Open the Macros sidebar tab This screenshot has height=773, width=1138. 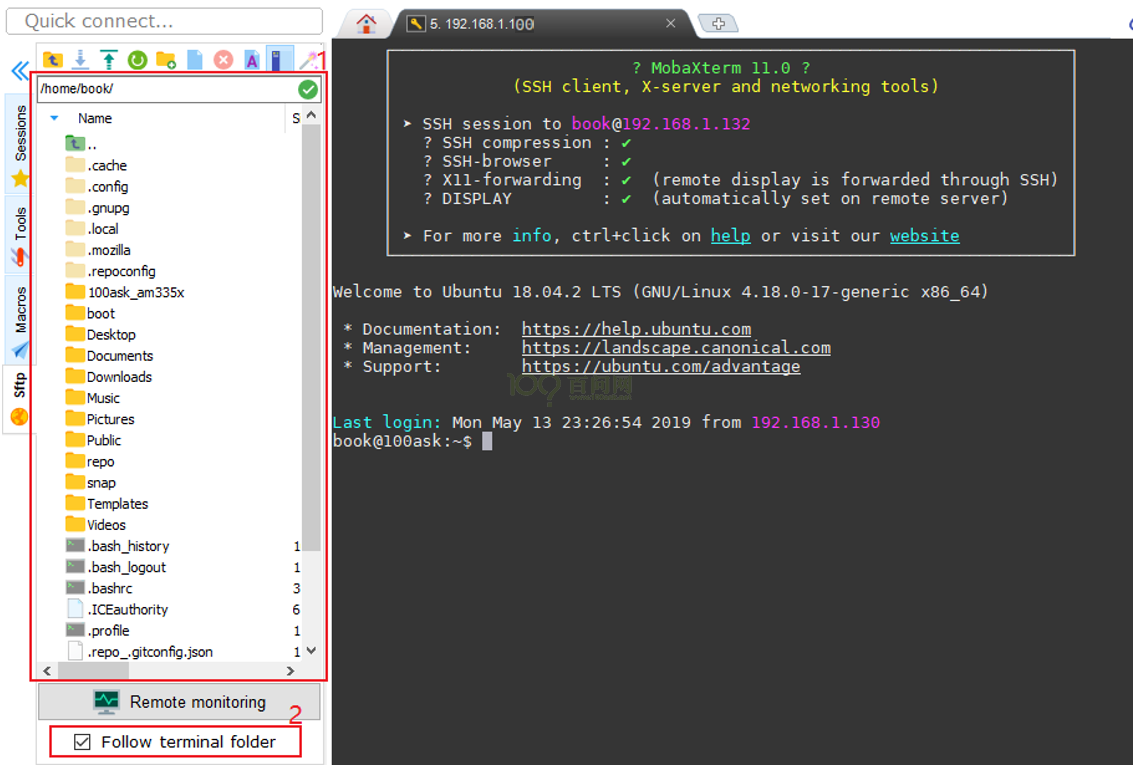tap(20, 319)
